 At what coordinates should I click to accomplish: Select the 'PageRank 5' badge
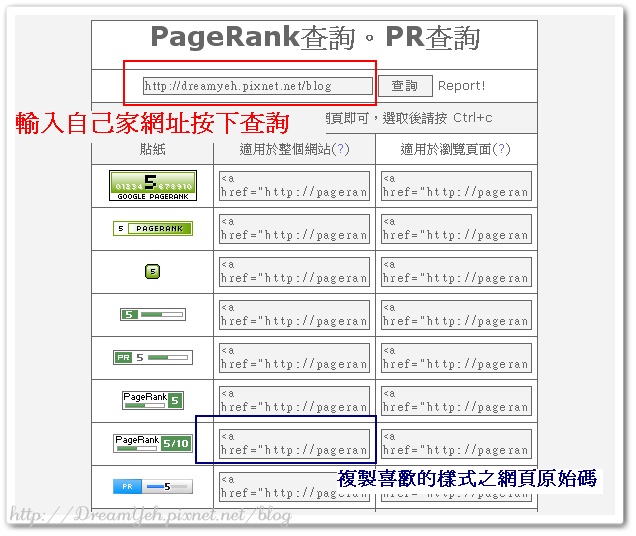pos(153,400)
